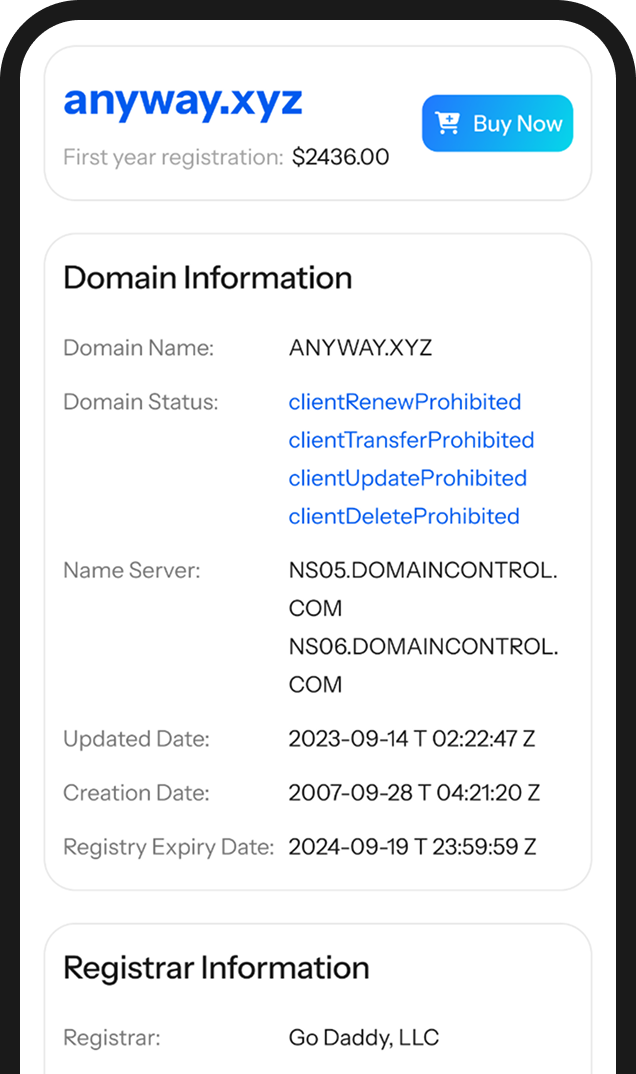Click the shopping cart icon in Buy Now button
Screen dimensions: 636x1074
449,123
